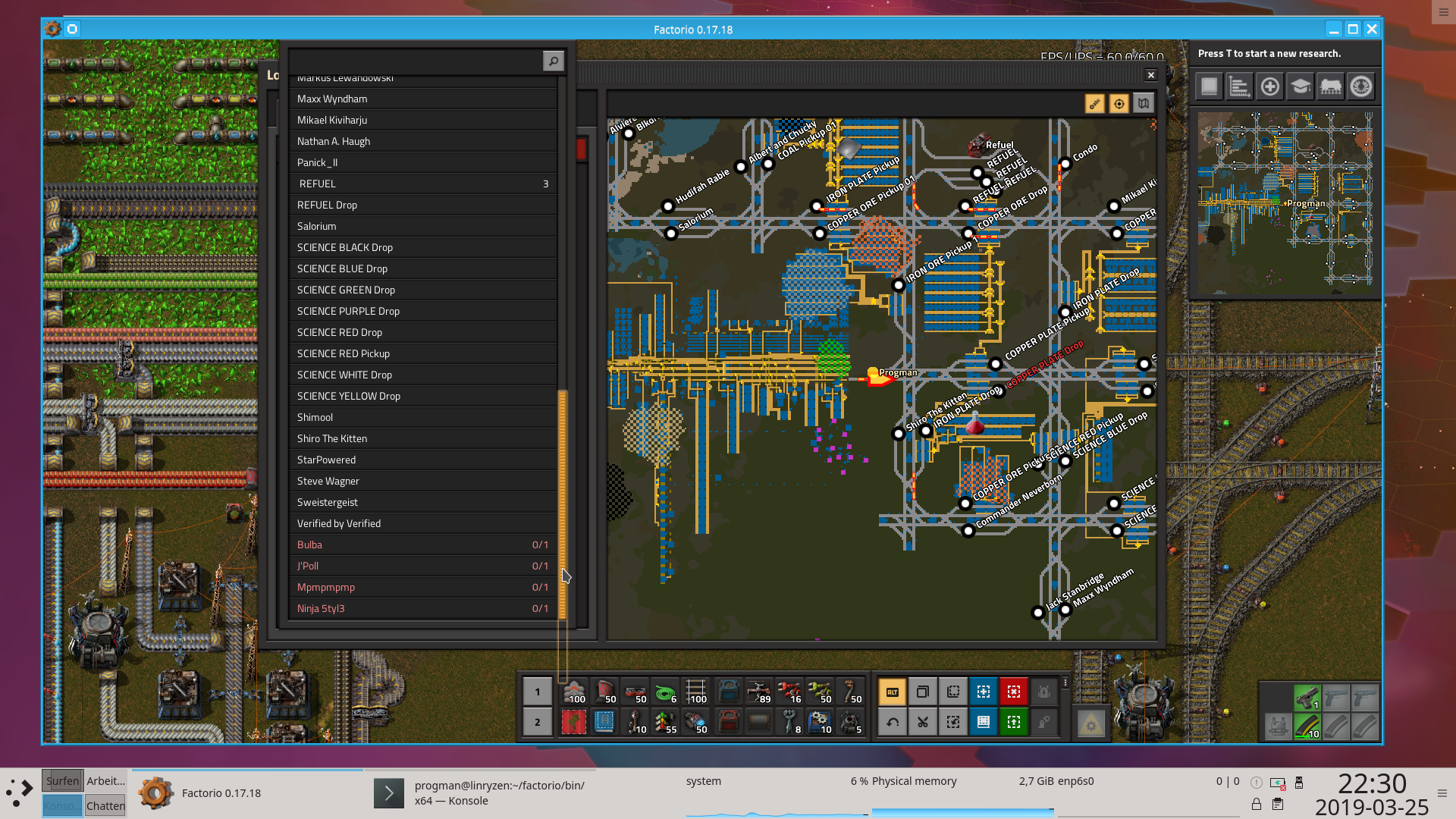Viewport: 1456px width, 819px height.
Task: Open the blueprint library button beside statistics
Action: pyautogui.click(x=1210, y=86)
